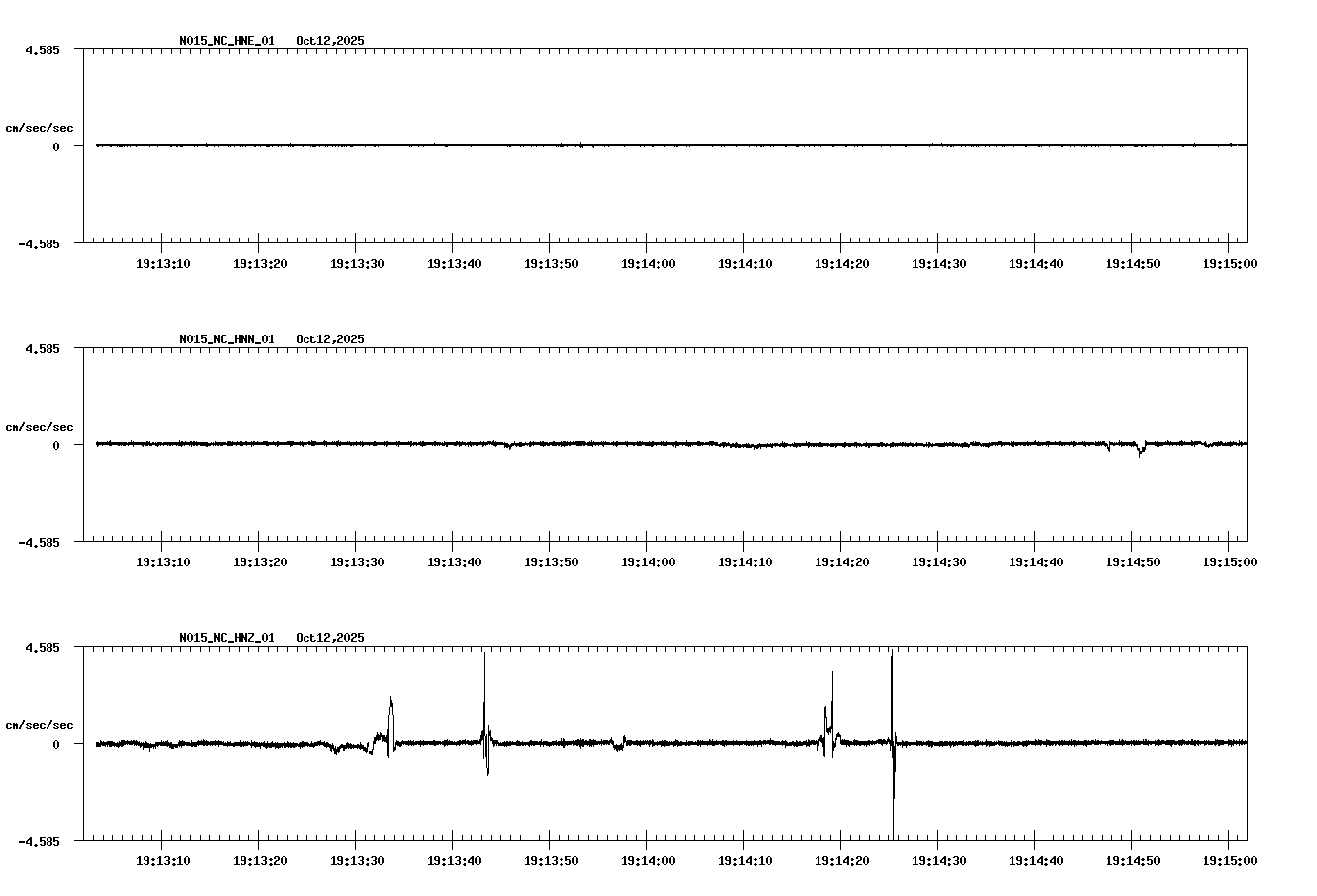Select the cm/sec/sec axis label on HNZ plot

coord(39,723)
